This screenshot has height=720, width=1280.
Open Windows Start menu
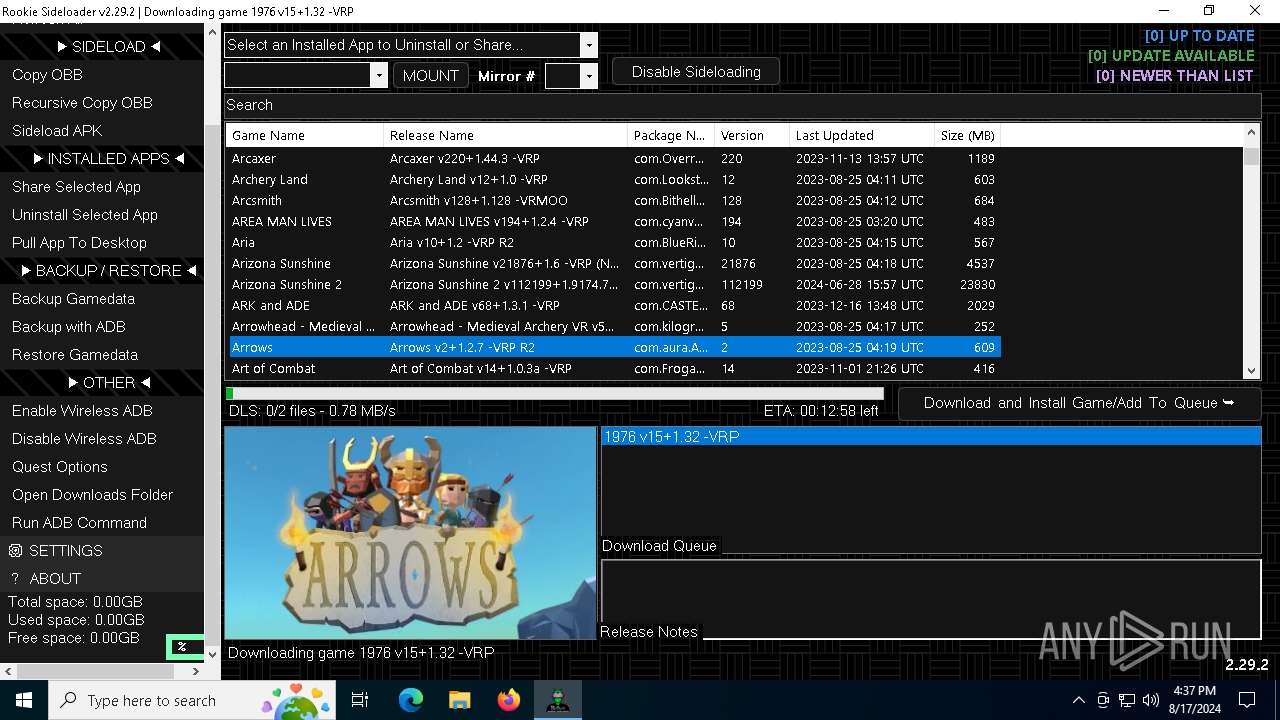click(24, 700)
